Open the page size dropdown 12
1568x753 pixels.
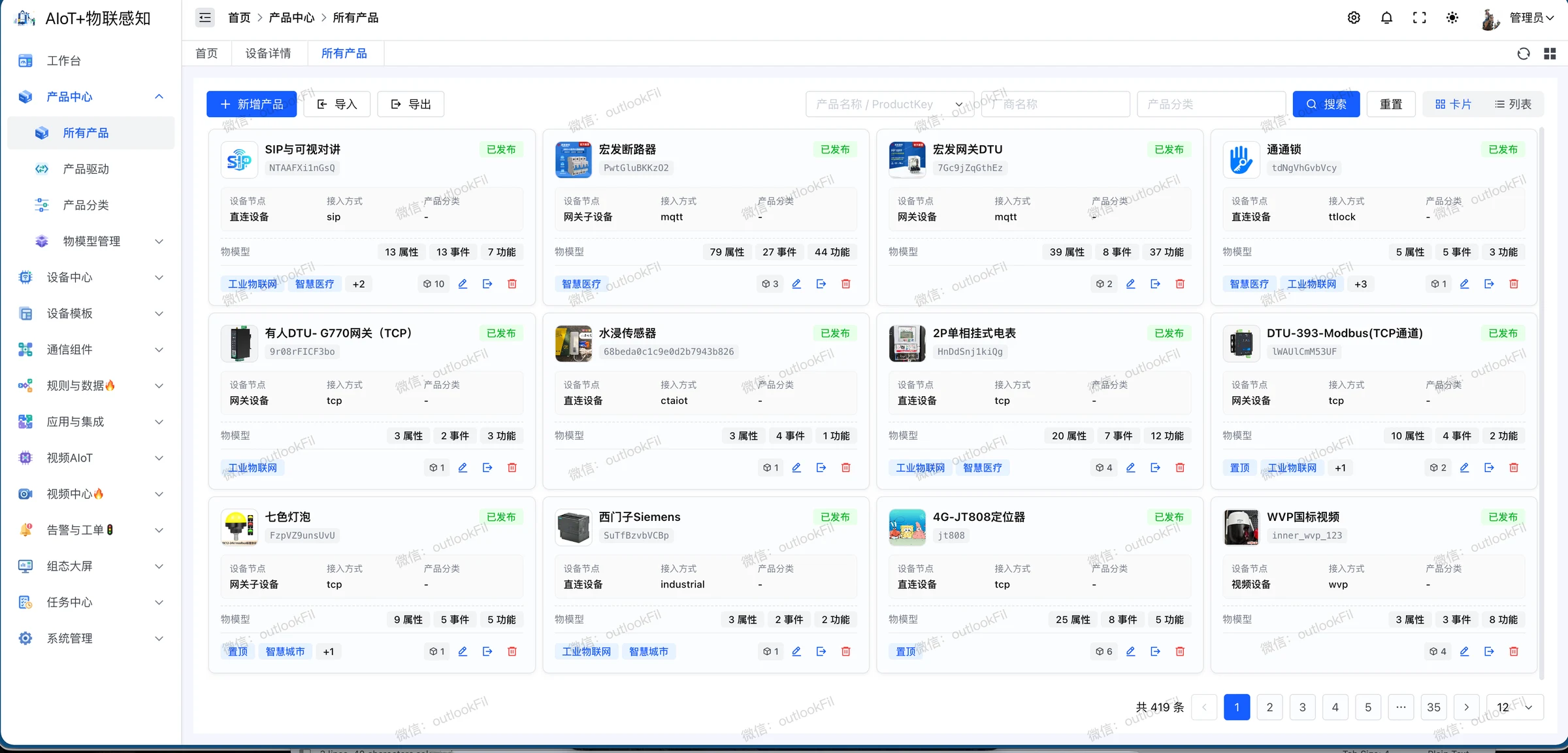pyautogui.click(x=1514, y=707)
